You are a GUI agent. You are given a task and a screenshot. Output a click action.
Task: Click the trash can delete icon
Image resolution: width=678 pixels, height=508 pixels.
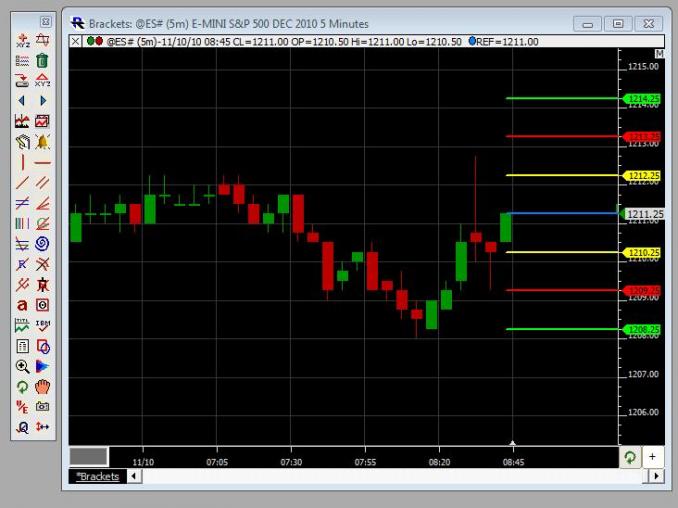point(43,60)
